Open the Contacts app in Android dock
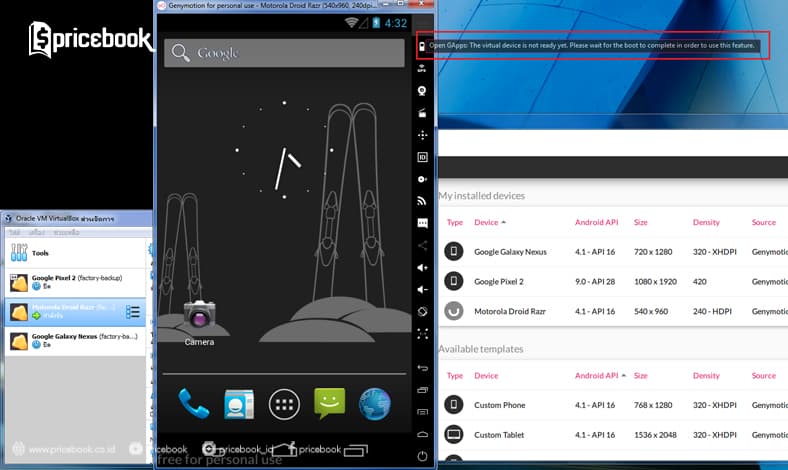This screenshot has height=470, width=788. pos(239,404)
